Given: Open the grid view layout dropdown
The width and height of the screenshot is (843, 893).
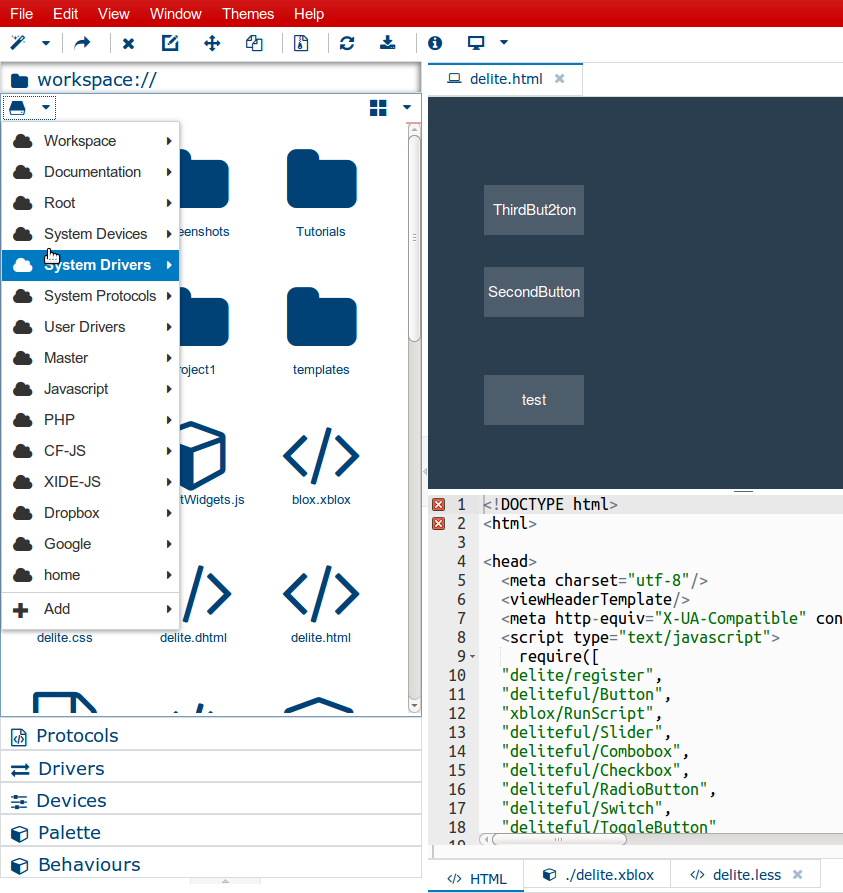Looking at the screenshot, I should click(406, 108).
